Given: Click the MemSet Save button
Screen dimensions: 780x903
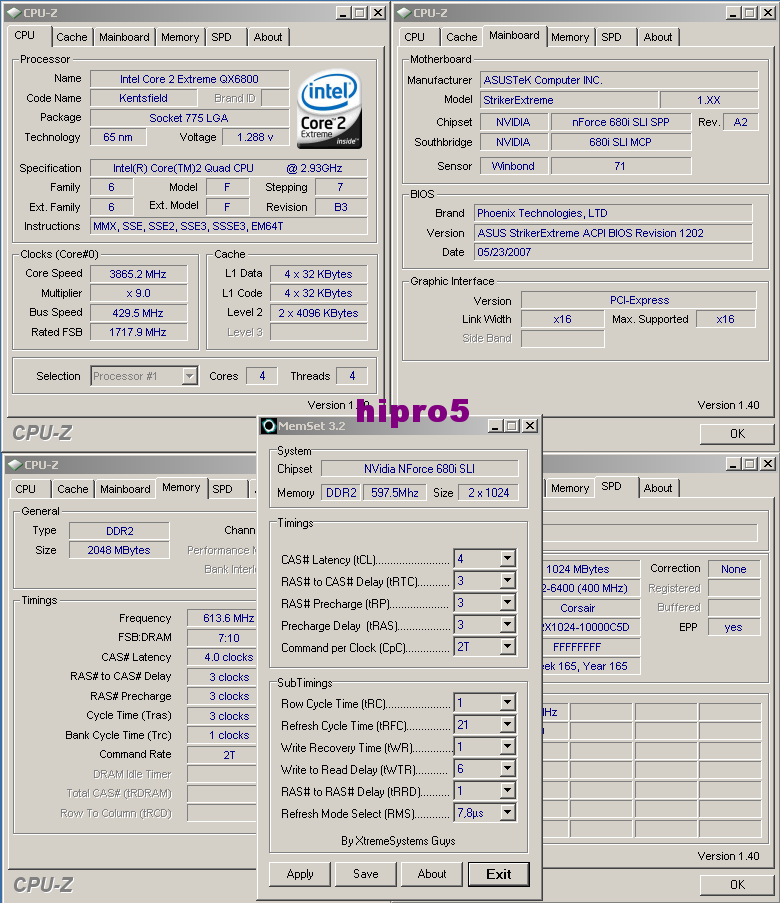Looking at the screenshot, I should 366,874.
